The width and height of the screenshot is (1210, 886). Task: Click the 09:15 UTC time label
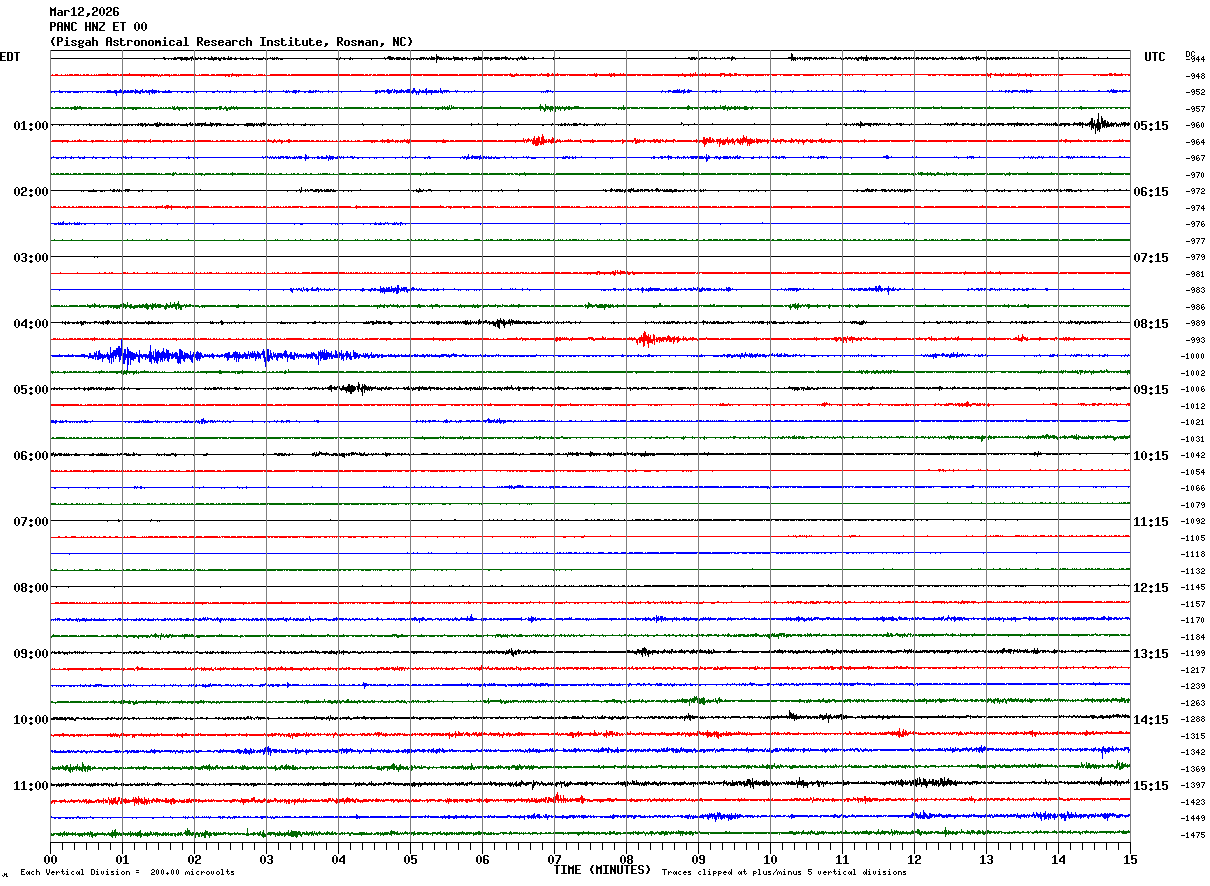pos(1152,390)
